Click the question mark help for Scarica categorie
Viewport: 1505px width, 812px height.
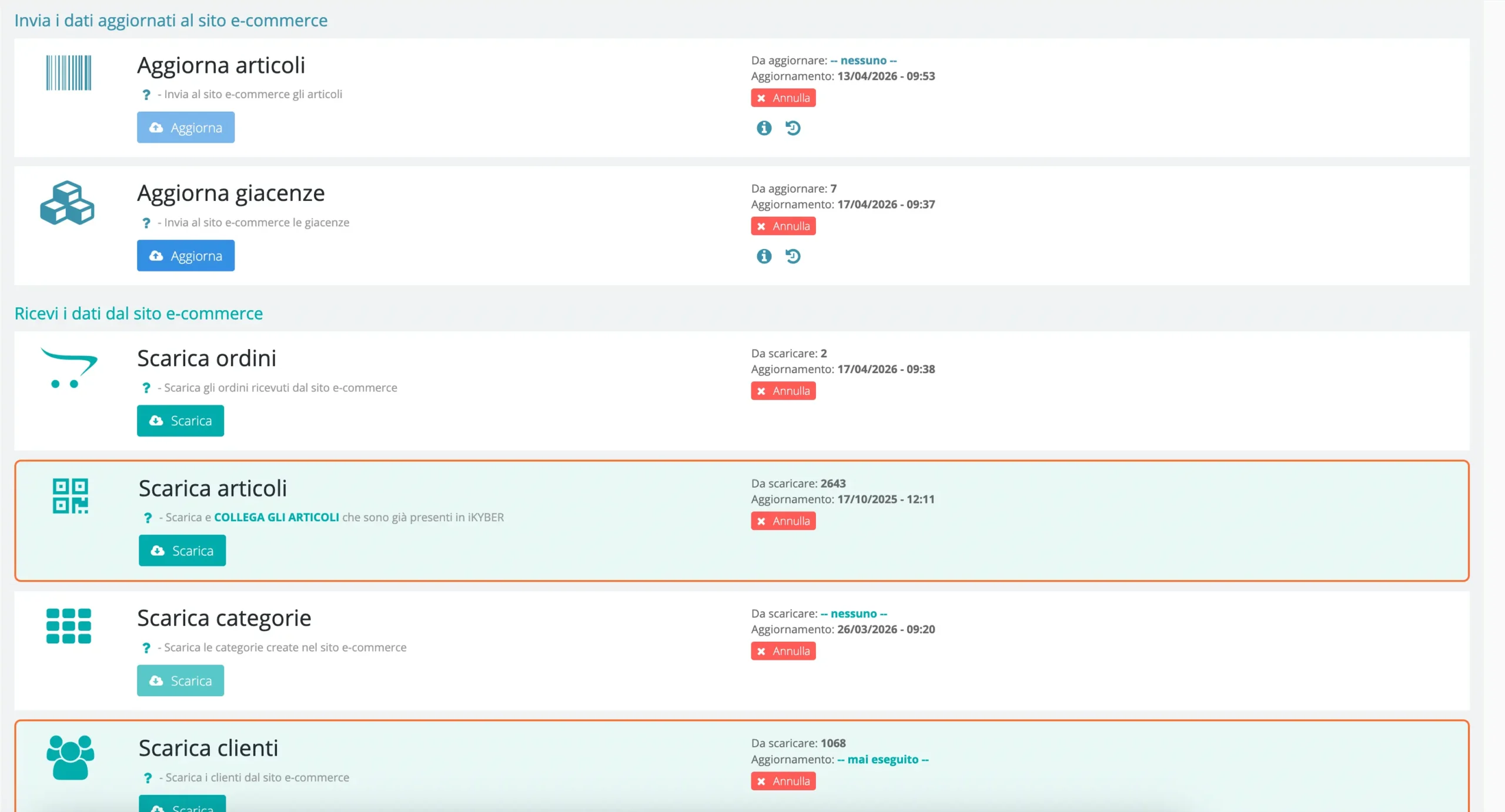(146, 647)
